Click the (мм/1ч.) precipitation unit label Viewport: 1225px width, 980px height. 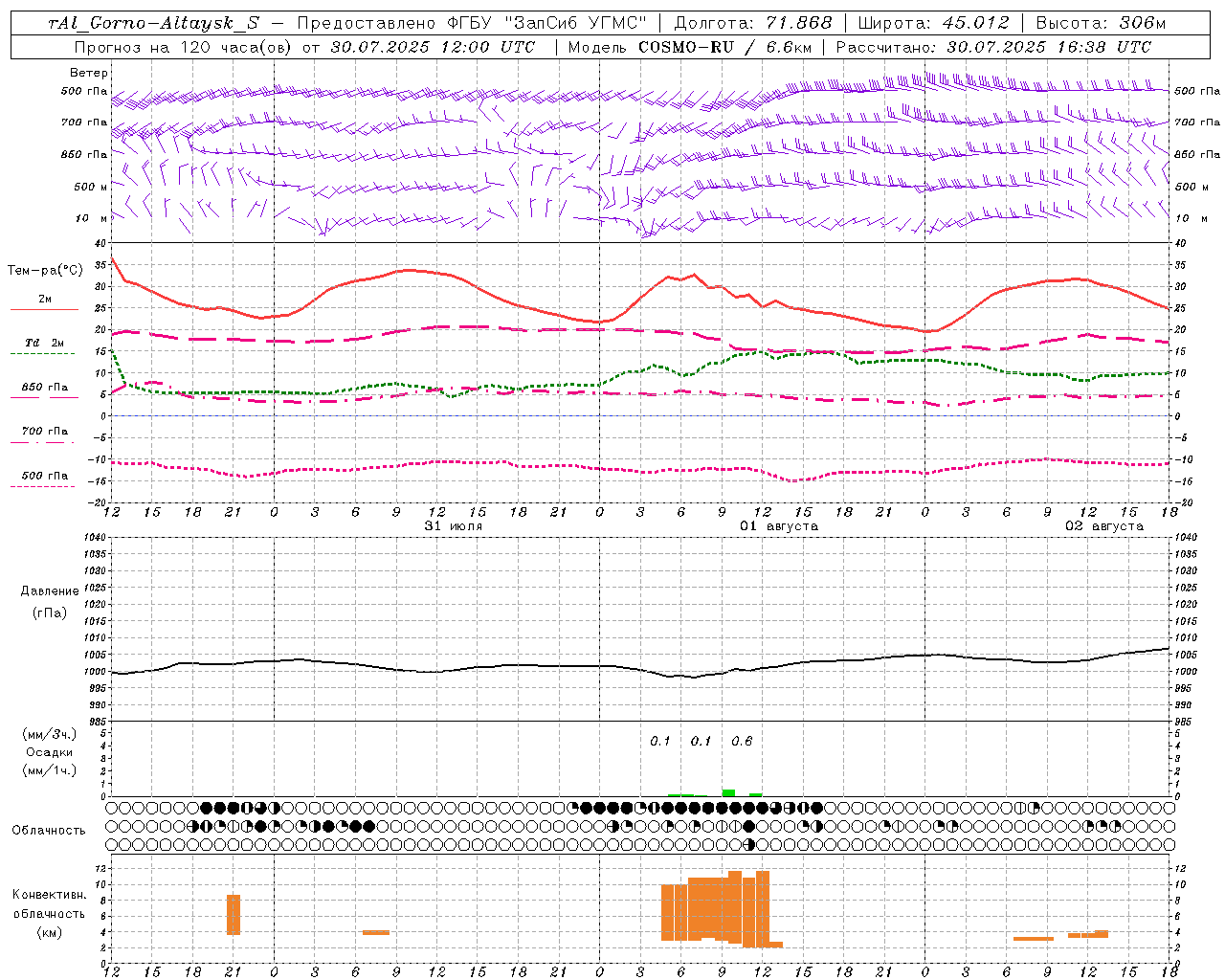click(x=50, y=770)
